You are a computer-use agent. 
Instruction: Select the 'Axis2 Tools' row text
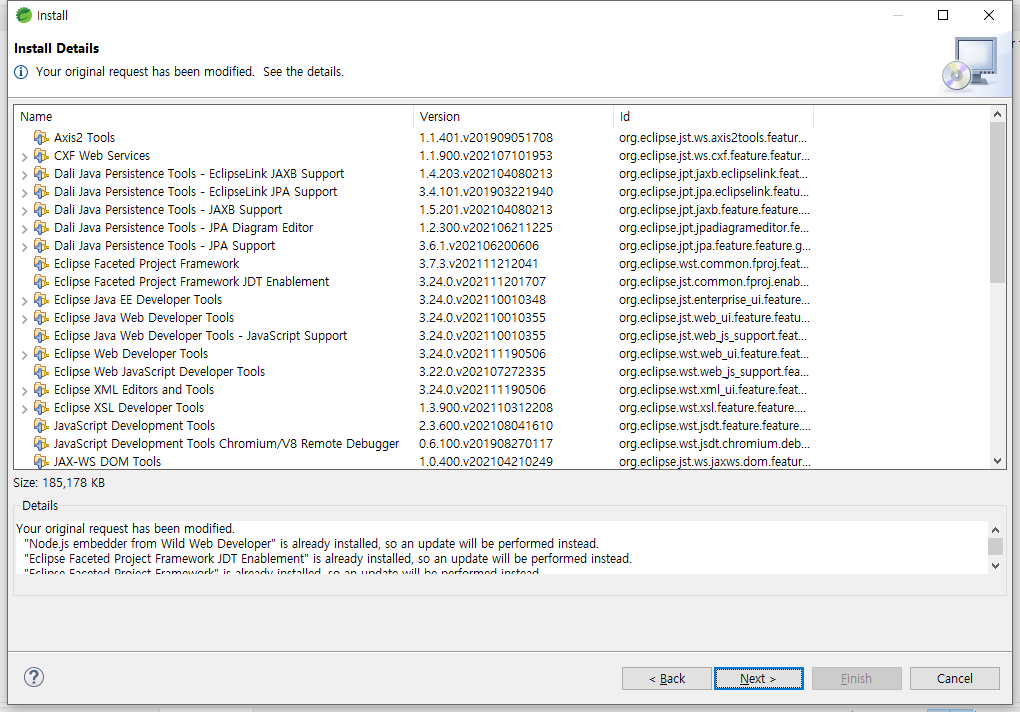[85, 138]
